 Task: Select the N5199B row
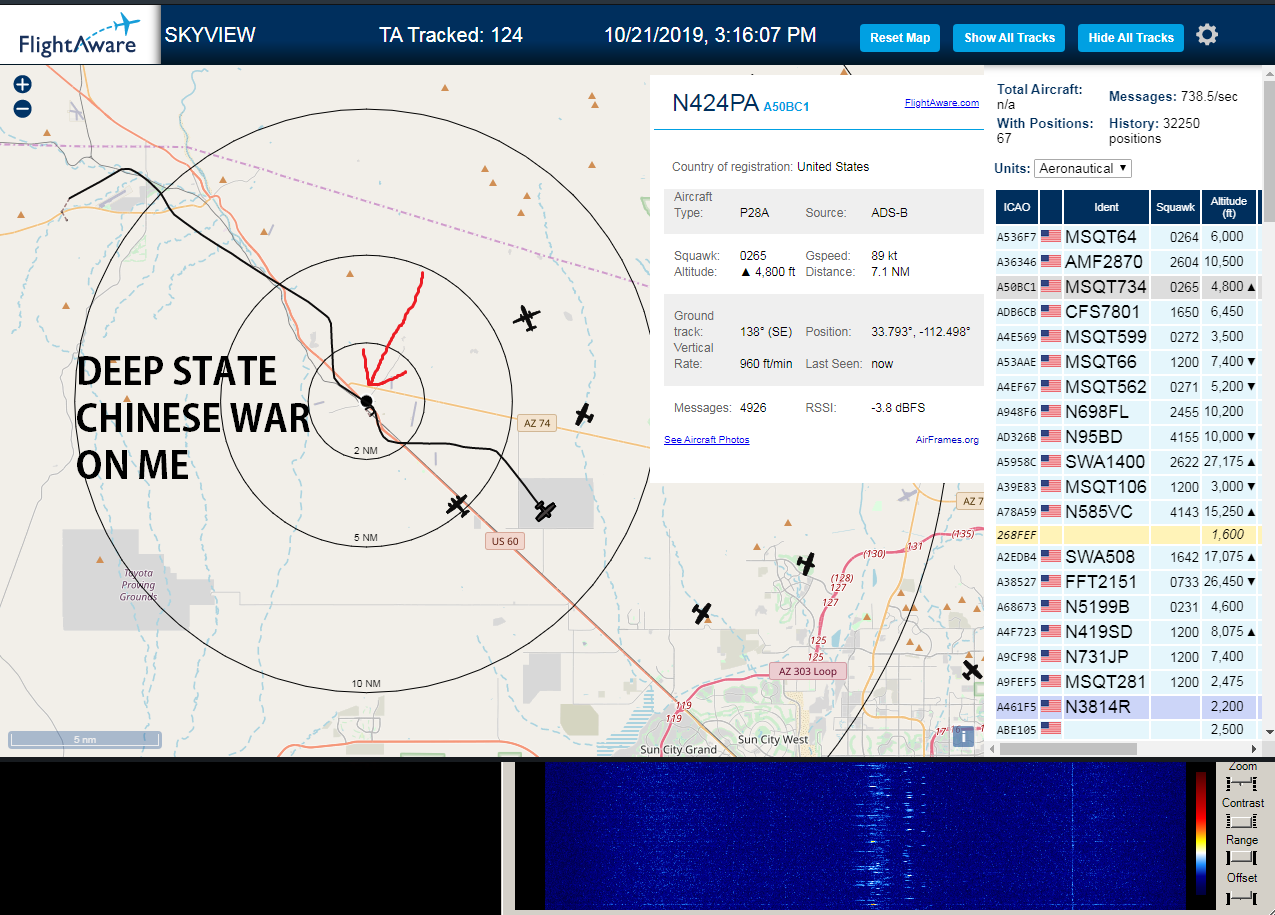pos(1126,607)
